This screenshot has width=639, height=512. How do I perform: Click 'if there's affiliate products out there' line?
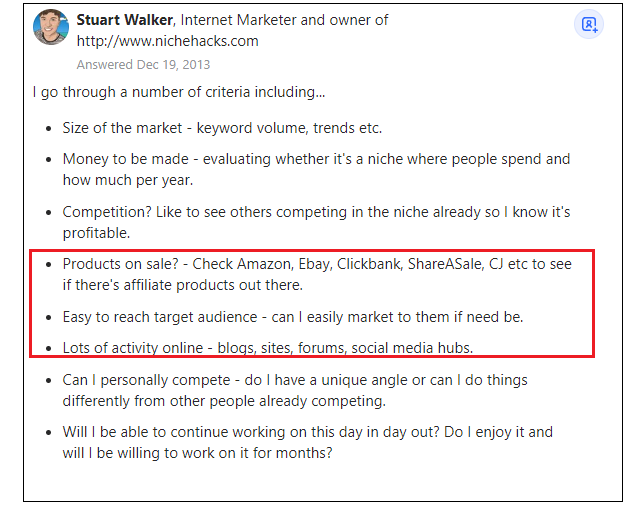pos(183,285)
